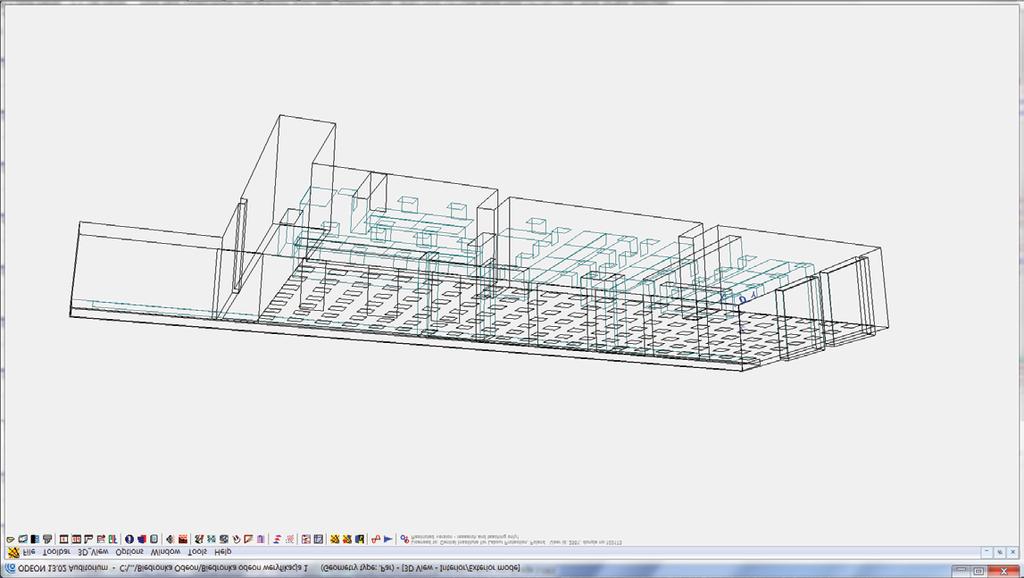Click the wireframe room model in the 3D view
The height and width of the screenshot is (578, 1024).
(480, 245)
